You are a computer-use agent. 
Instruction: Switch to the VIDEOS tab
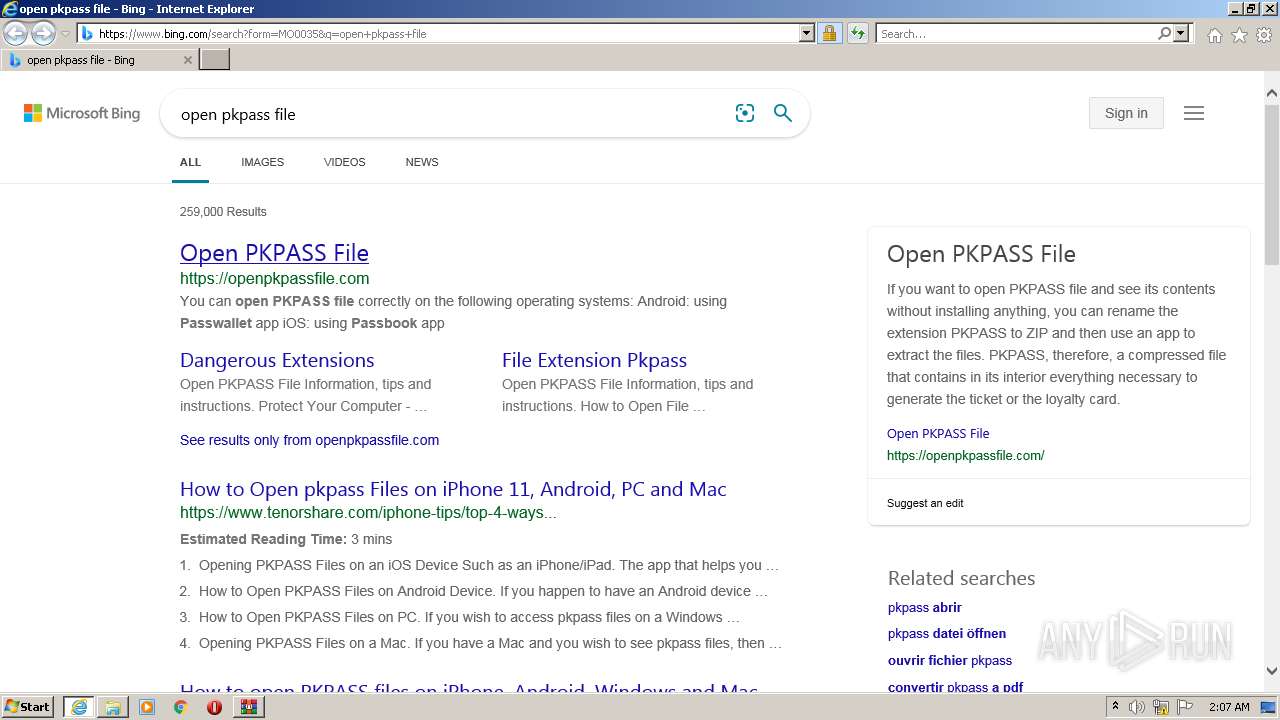pos(344,162)
